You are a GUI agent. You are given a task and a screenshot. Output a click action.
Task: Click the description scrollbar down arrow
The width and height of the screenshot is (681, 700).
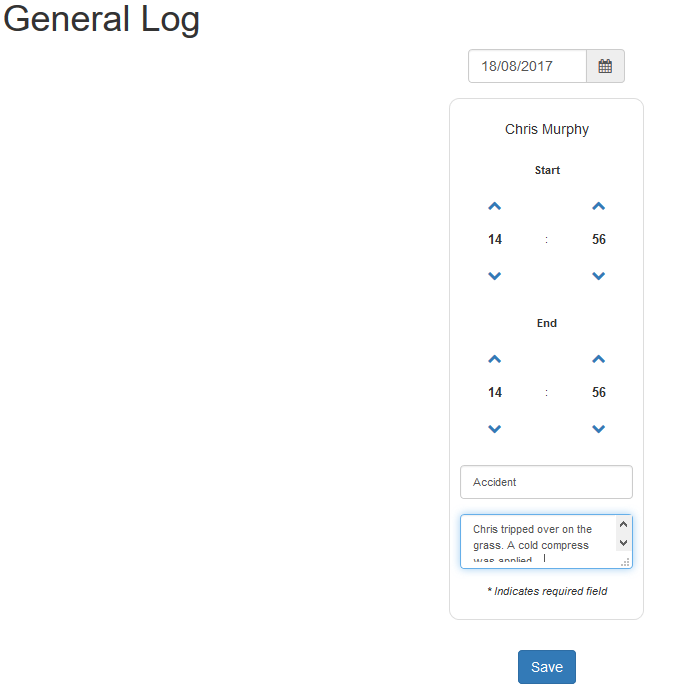pyautogui.click(x=624, y=543)
